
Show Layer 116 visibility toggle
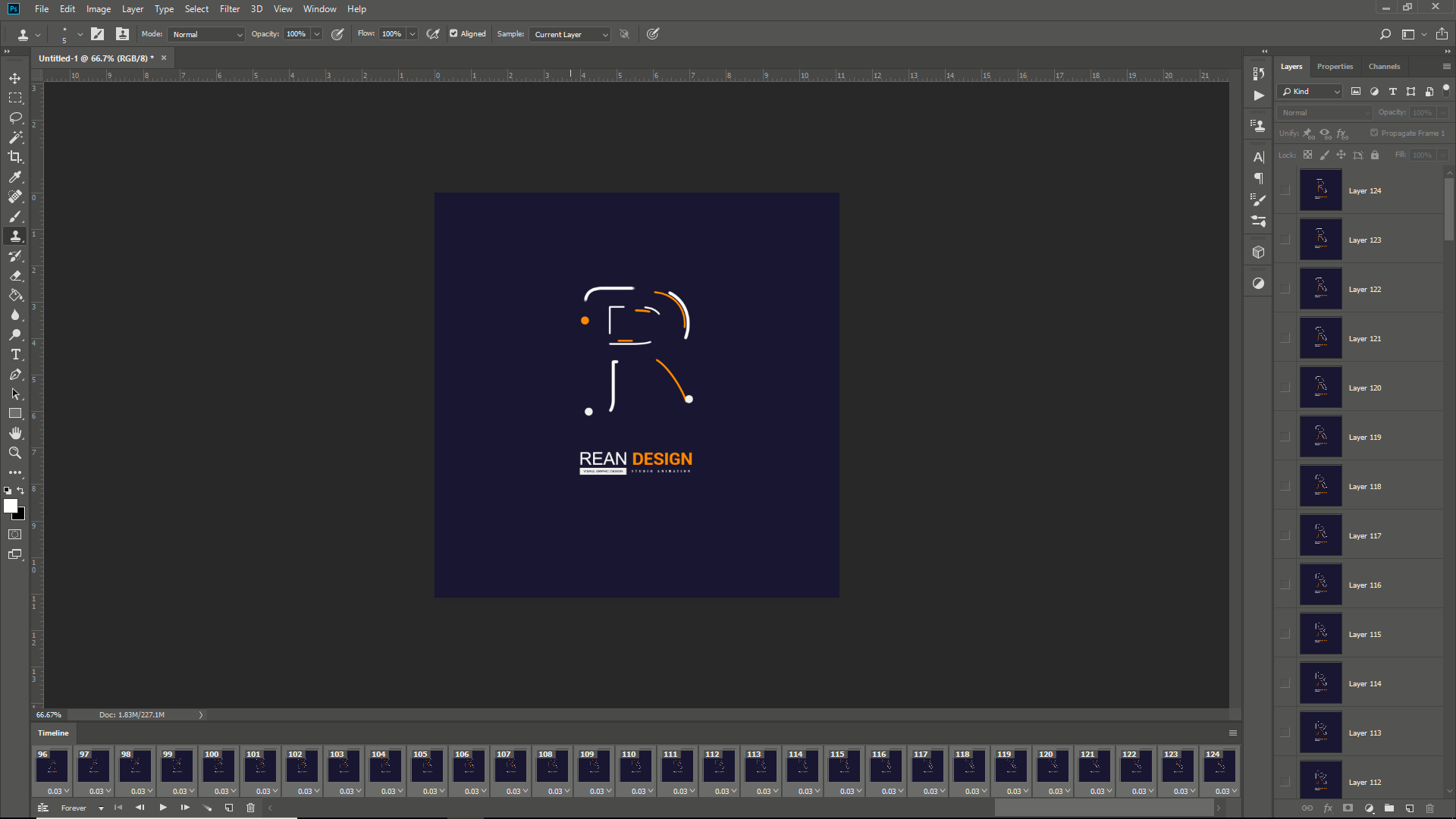[1285, 585]
